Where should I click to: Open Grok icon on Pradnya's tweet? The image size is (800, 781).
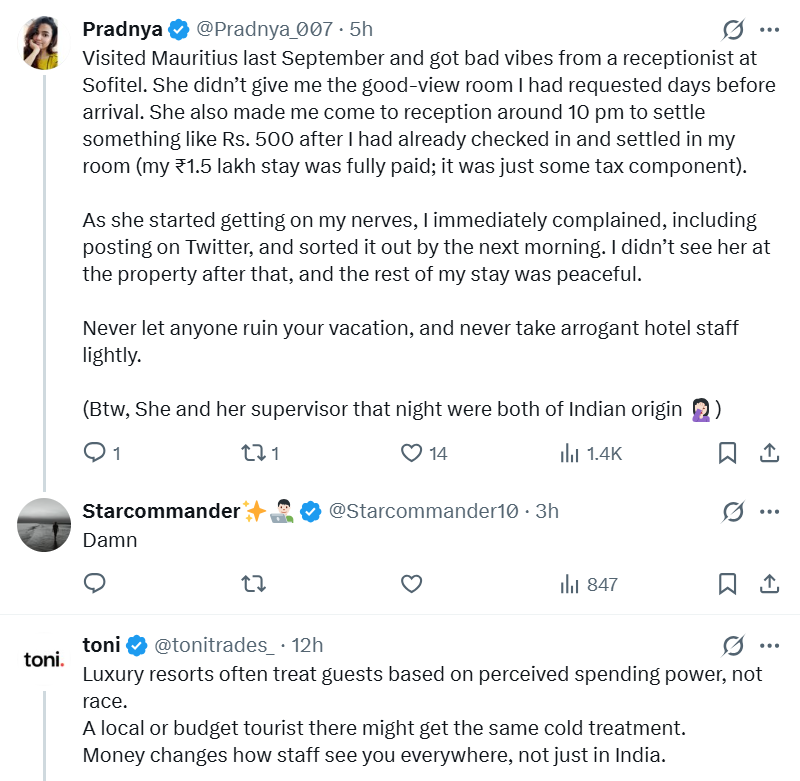(733, 30)
